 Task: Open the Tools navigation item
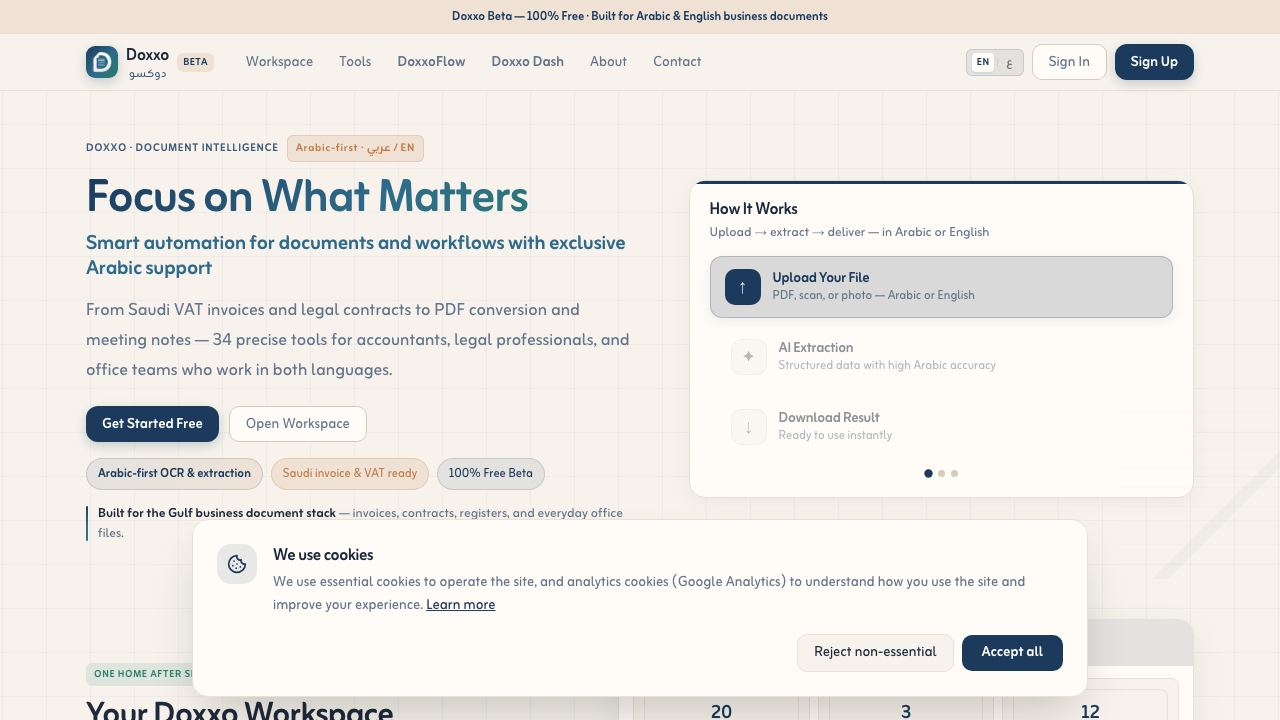(355, 62)
